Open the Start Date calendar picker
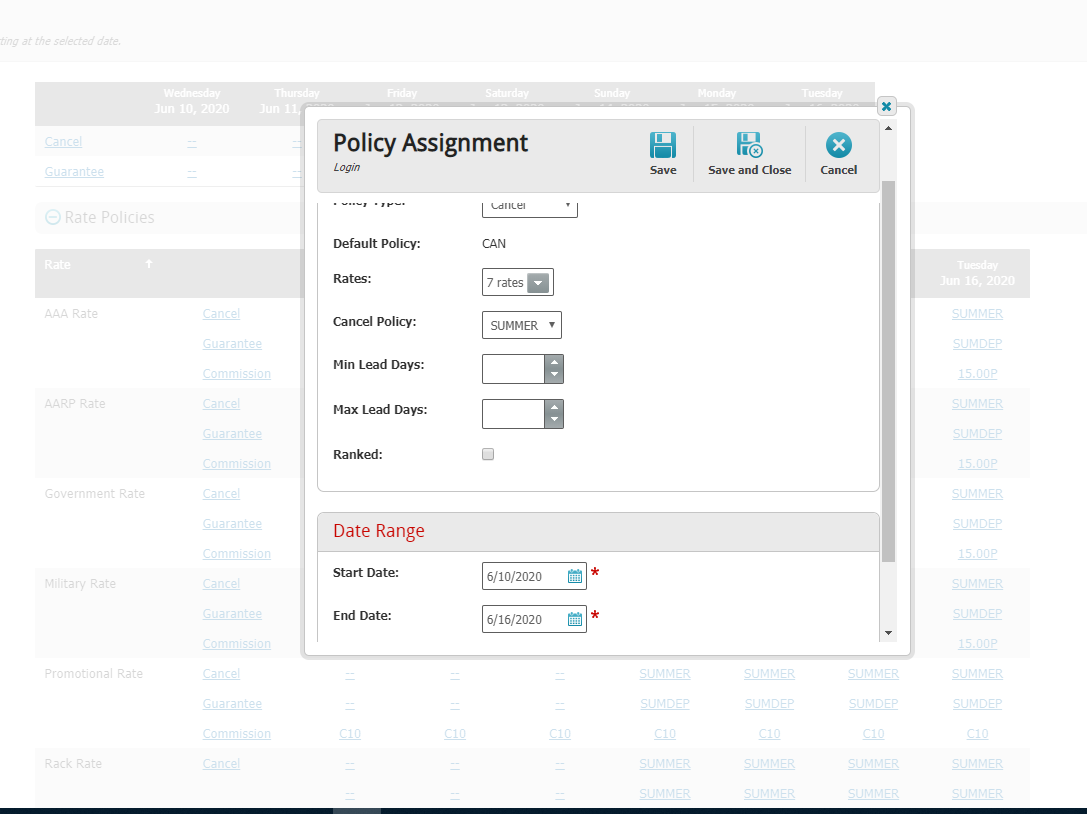1087x814 pixels. (x=575, y=576)
